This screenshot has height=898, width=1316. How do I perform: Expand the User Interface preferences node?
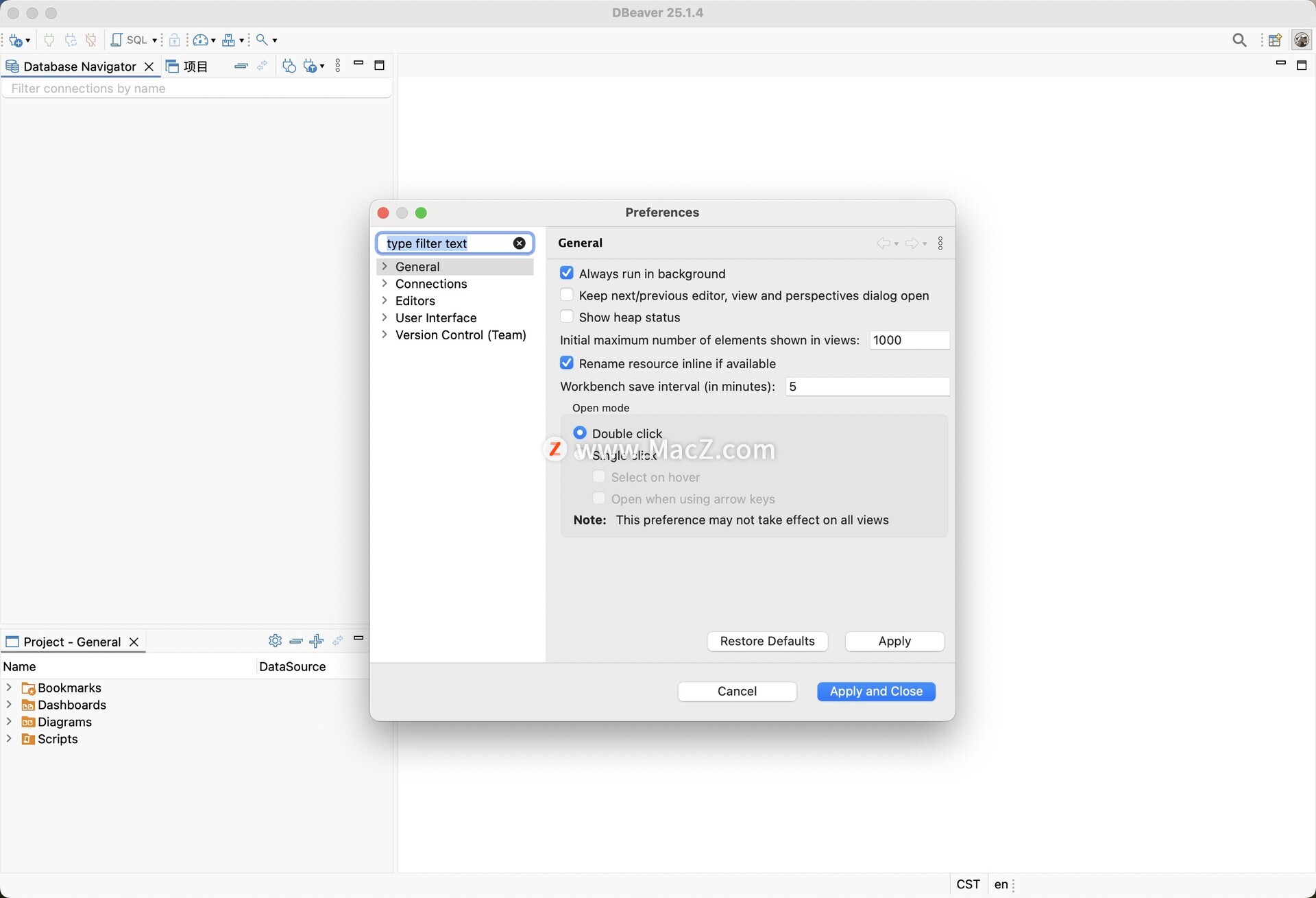pos(385,317)
